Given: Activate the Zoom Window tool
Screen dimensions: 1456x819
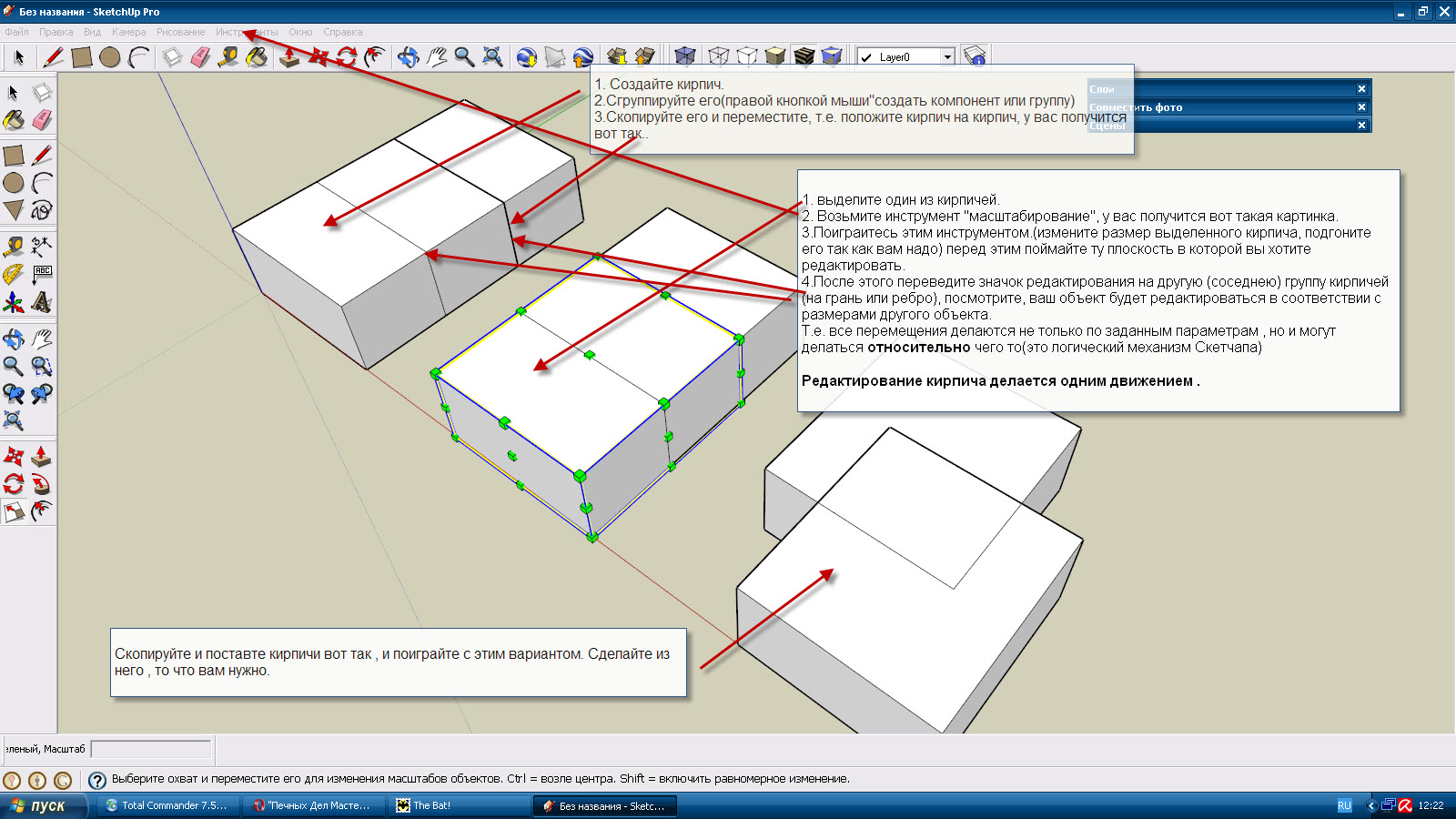Looking at the screenshot, I should click(x=41, y=367).
